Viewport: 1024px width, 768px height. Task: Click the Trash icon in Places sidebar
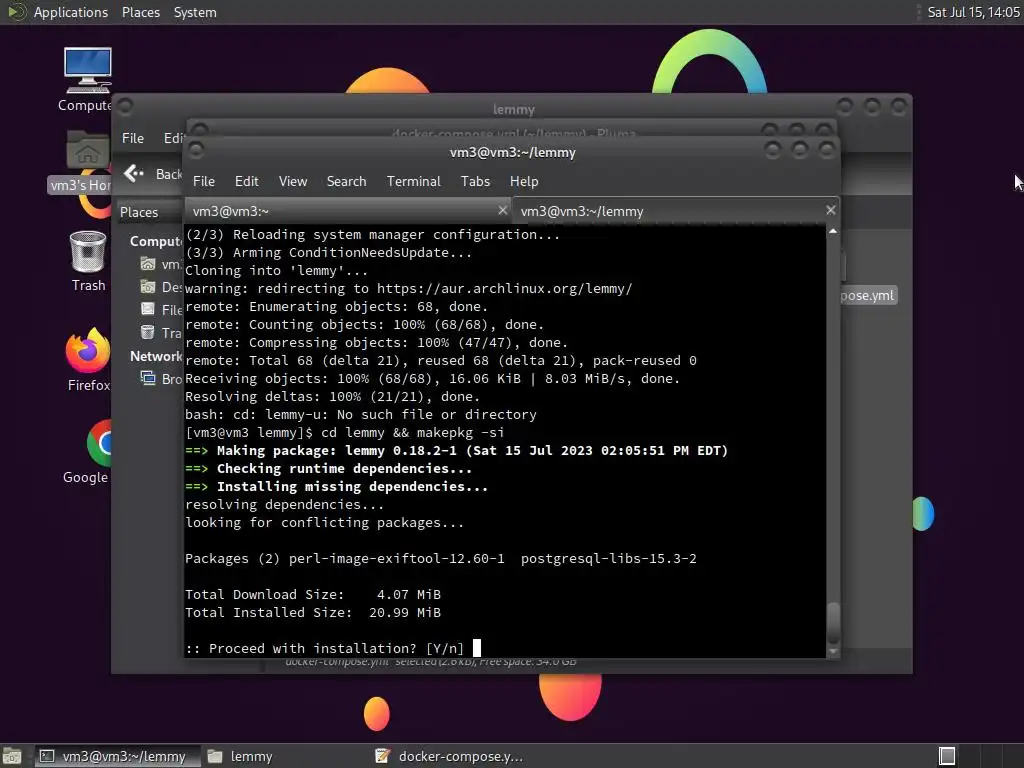tap(148, 332)
